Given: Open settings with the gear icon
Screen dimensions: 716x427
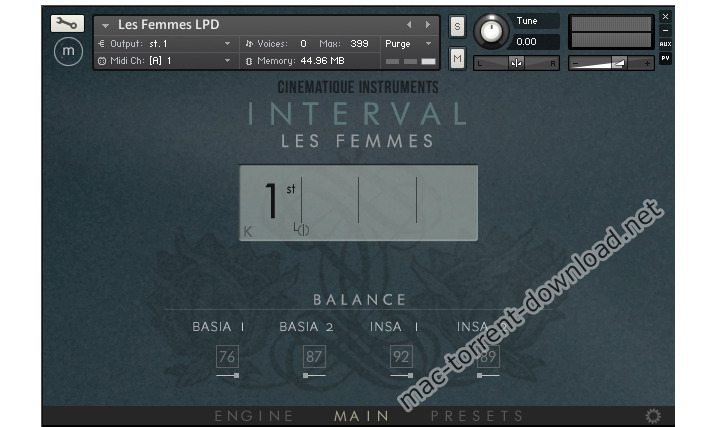Looking at the screenshot, I should (x=653, y=416).
